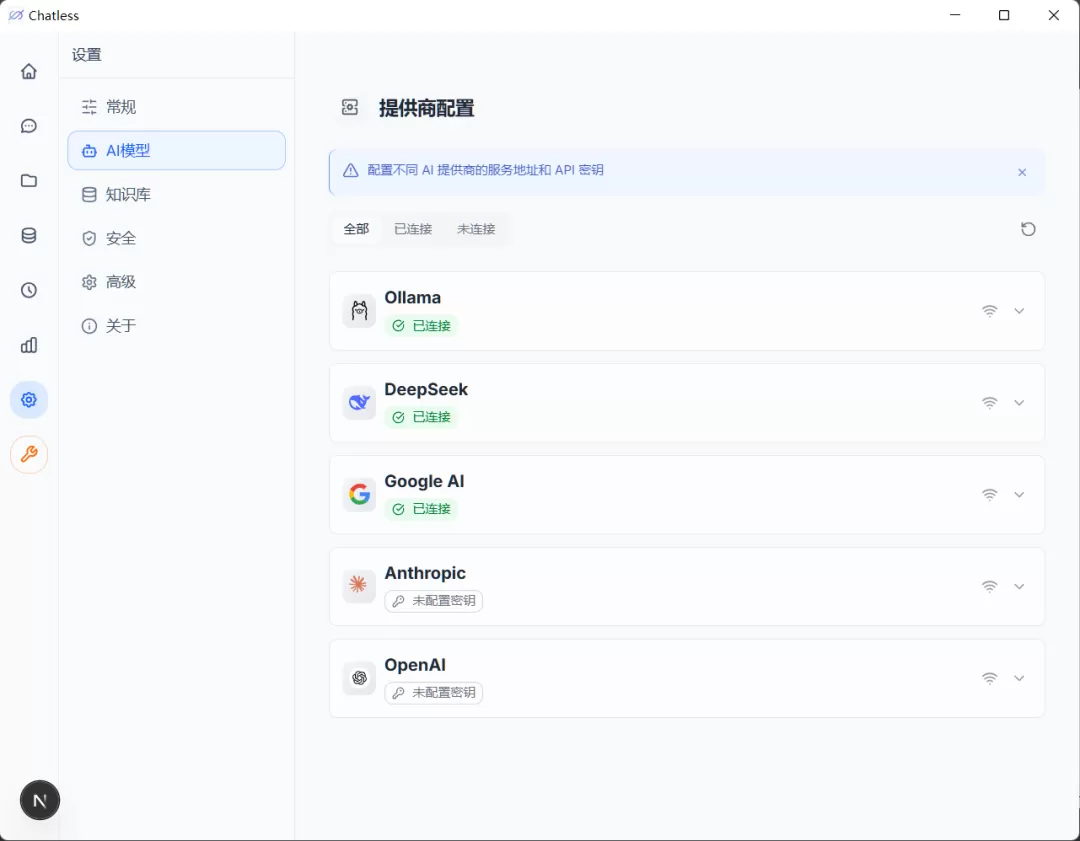Open the 知识库 settings section
1080x841 pixels.
128,195
